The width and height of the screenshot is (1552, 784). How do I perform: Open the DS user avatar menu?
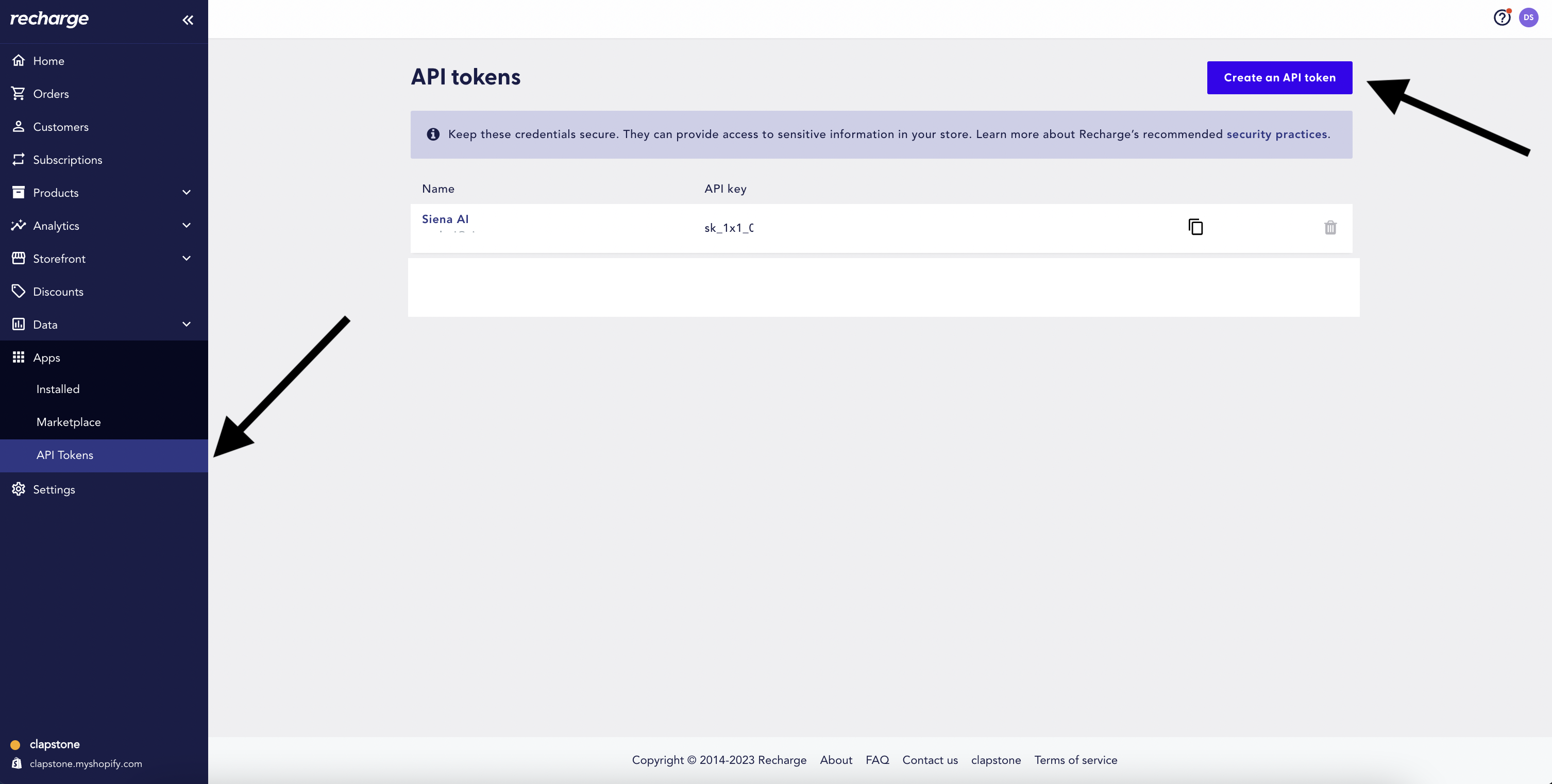(x=1528, y=18)
